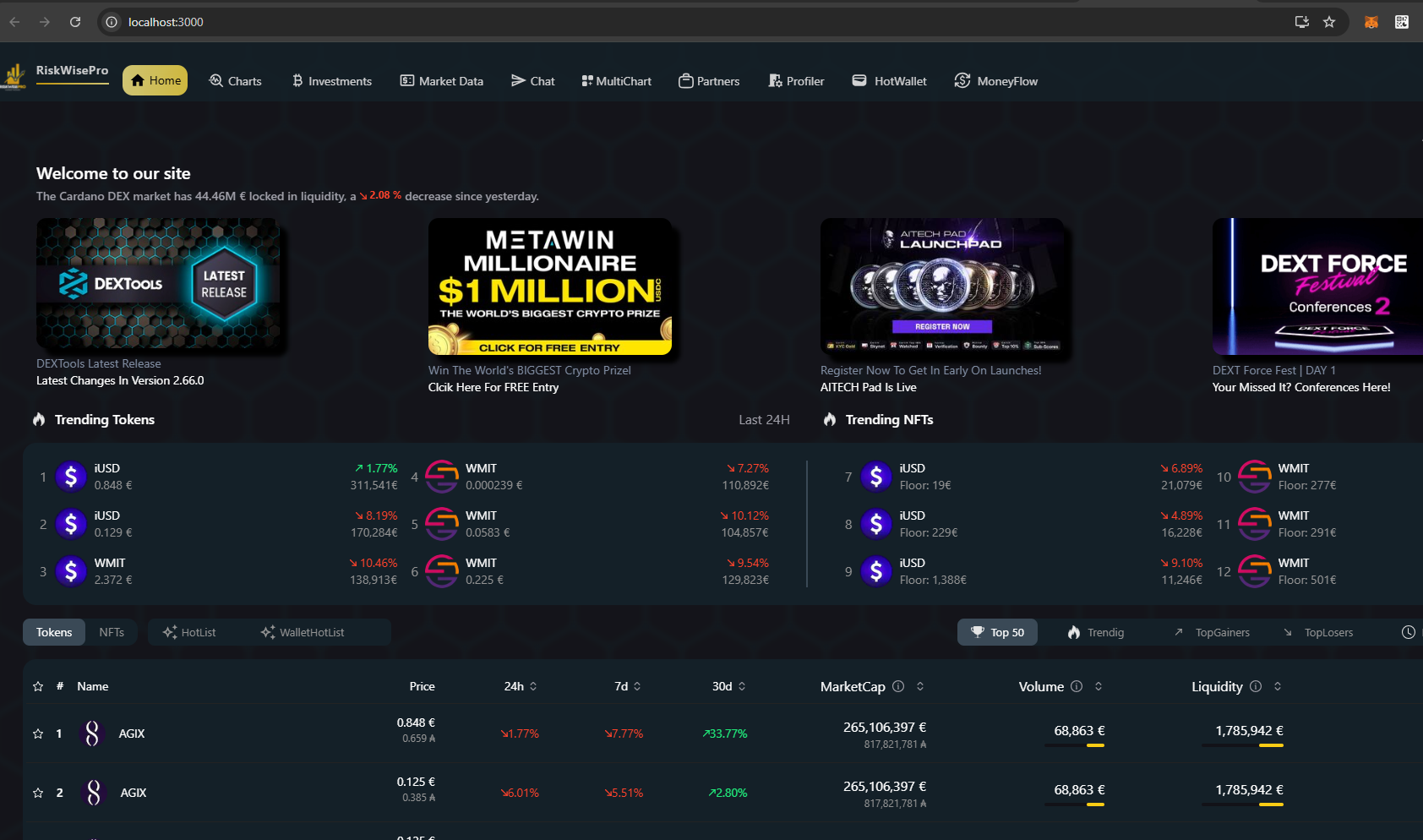
Task: Go to the Home page
Action: coord(155,80)
